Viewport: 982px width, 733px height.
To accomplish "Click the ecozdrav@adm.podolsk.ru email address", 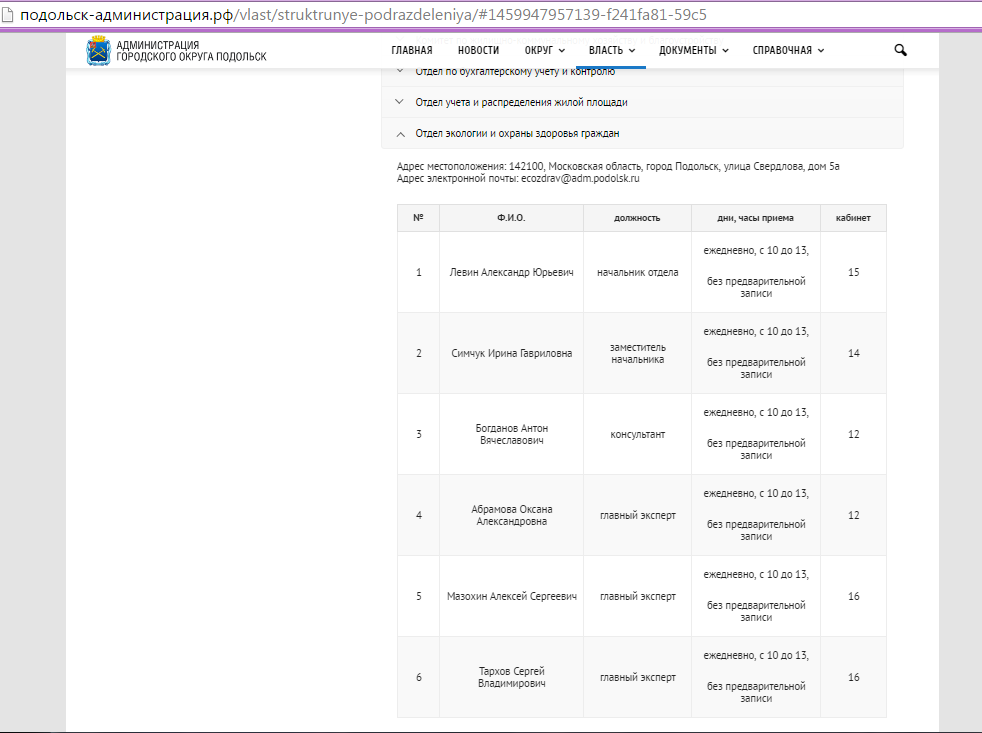I will (580, 178).
